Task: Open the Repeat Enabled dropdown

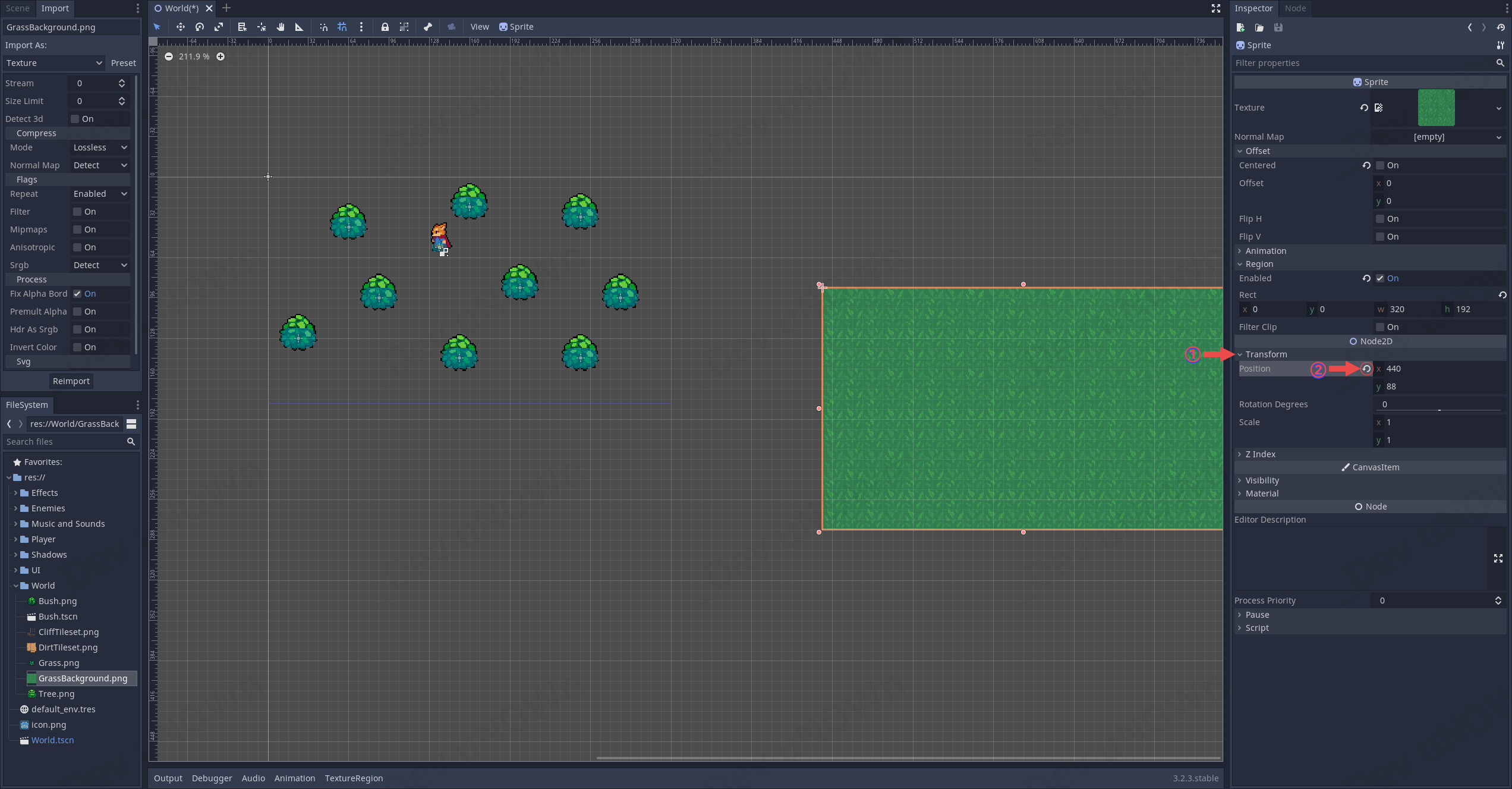Action: point(100,194)
